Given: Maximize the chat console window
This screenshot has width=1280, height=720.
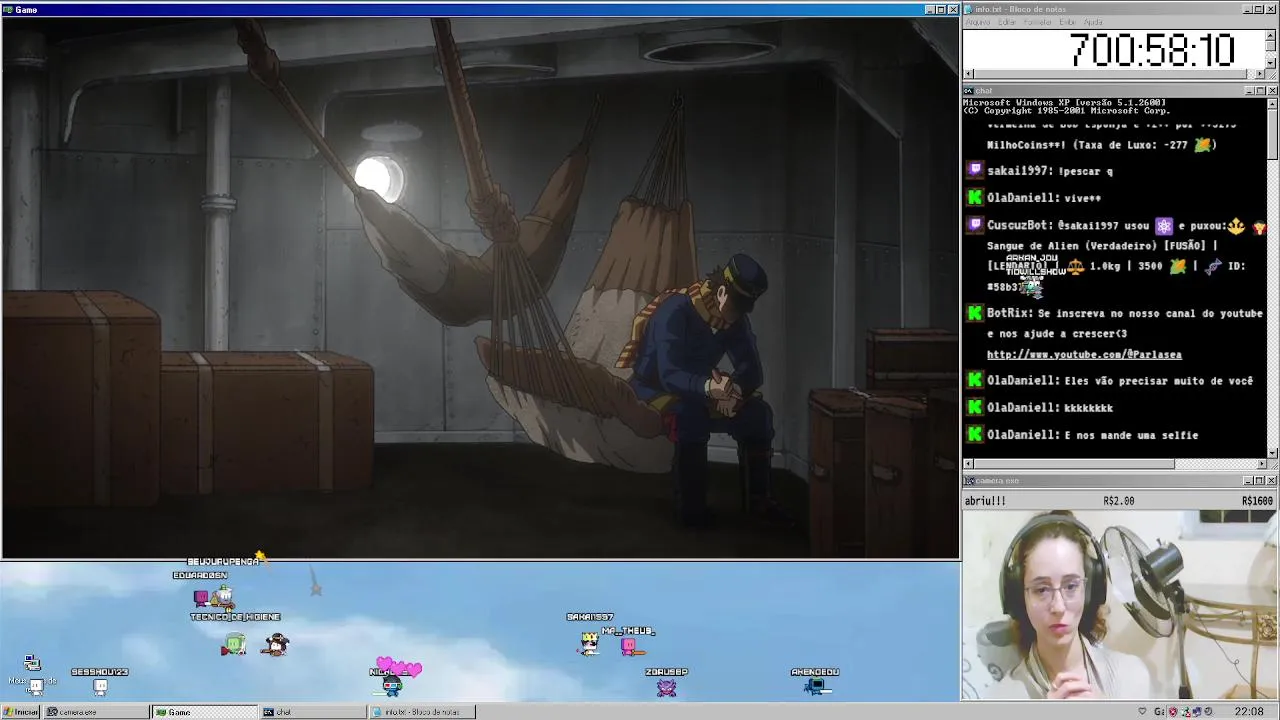Looking at the screenshot, I should click(1260, 91).
